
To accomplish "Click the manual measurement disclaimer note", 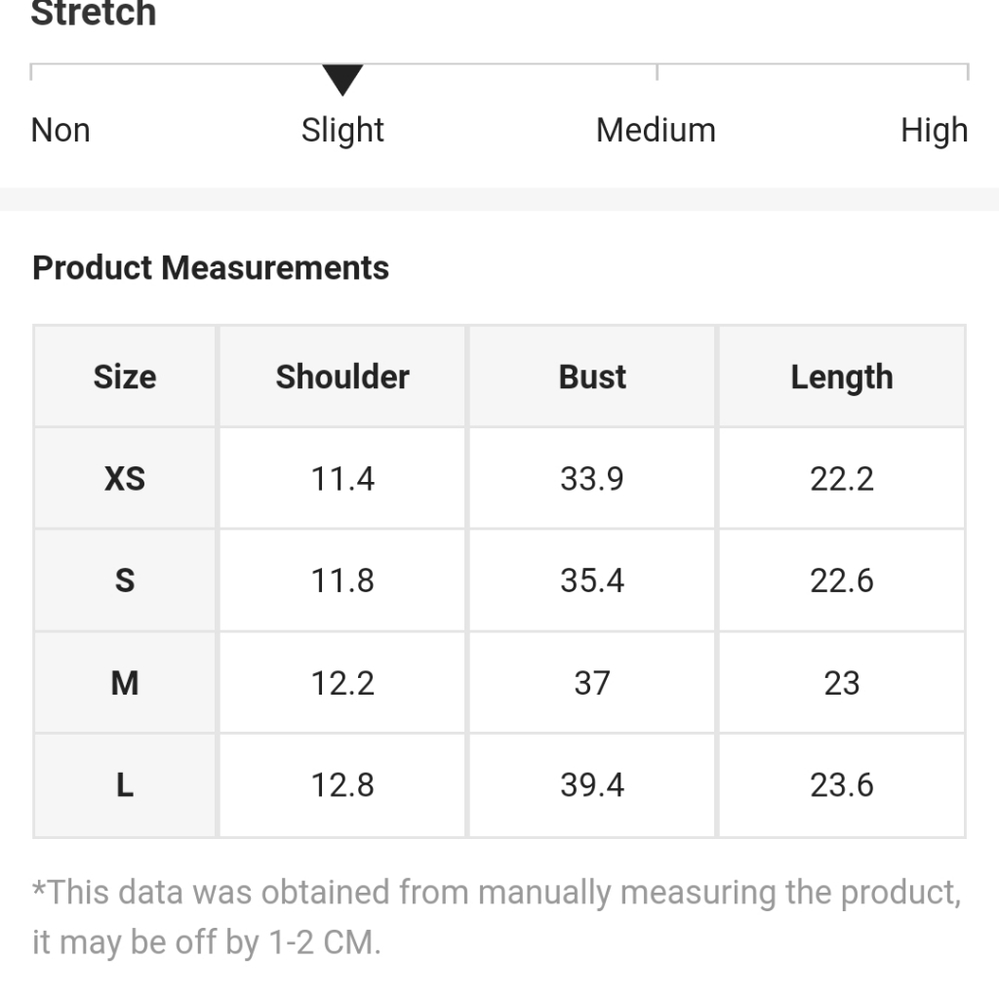I will 497,916.
